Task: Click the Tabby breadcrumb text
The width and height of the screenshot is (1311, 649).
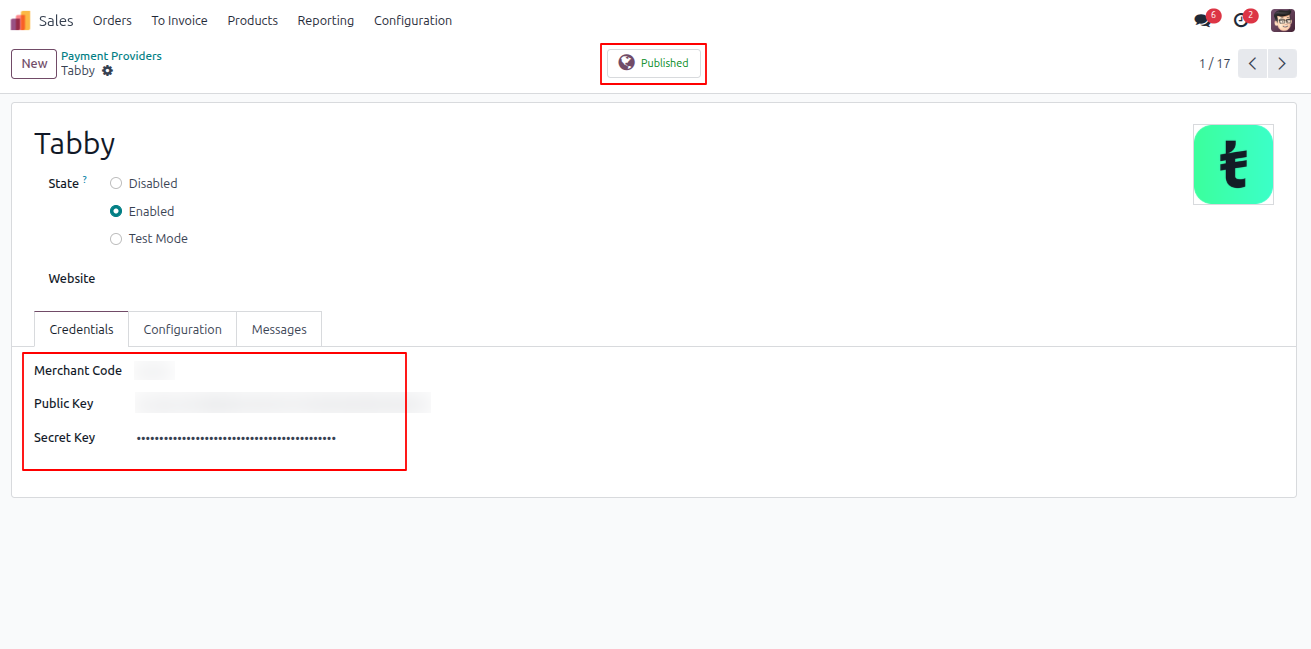Action: pos(78,71)
